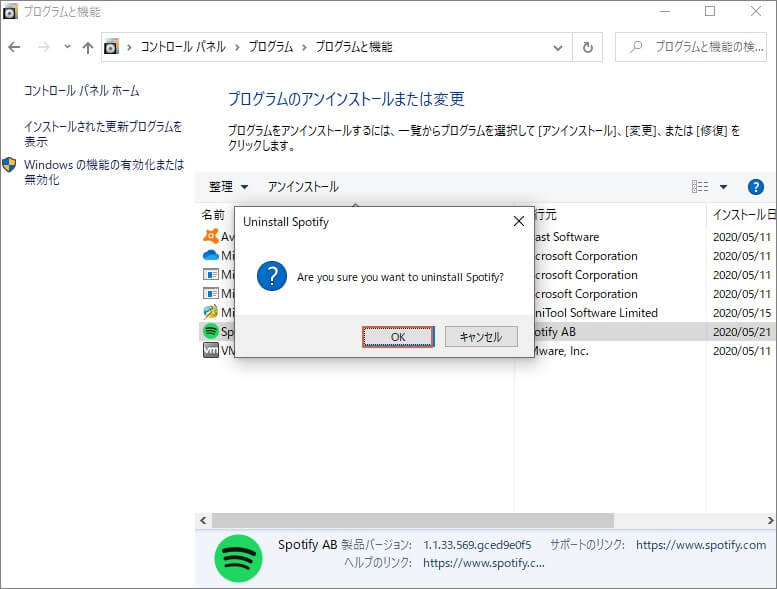Open recent locations dropdown chevron

(x=67, y=47)
